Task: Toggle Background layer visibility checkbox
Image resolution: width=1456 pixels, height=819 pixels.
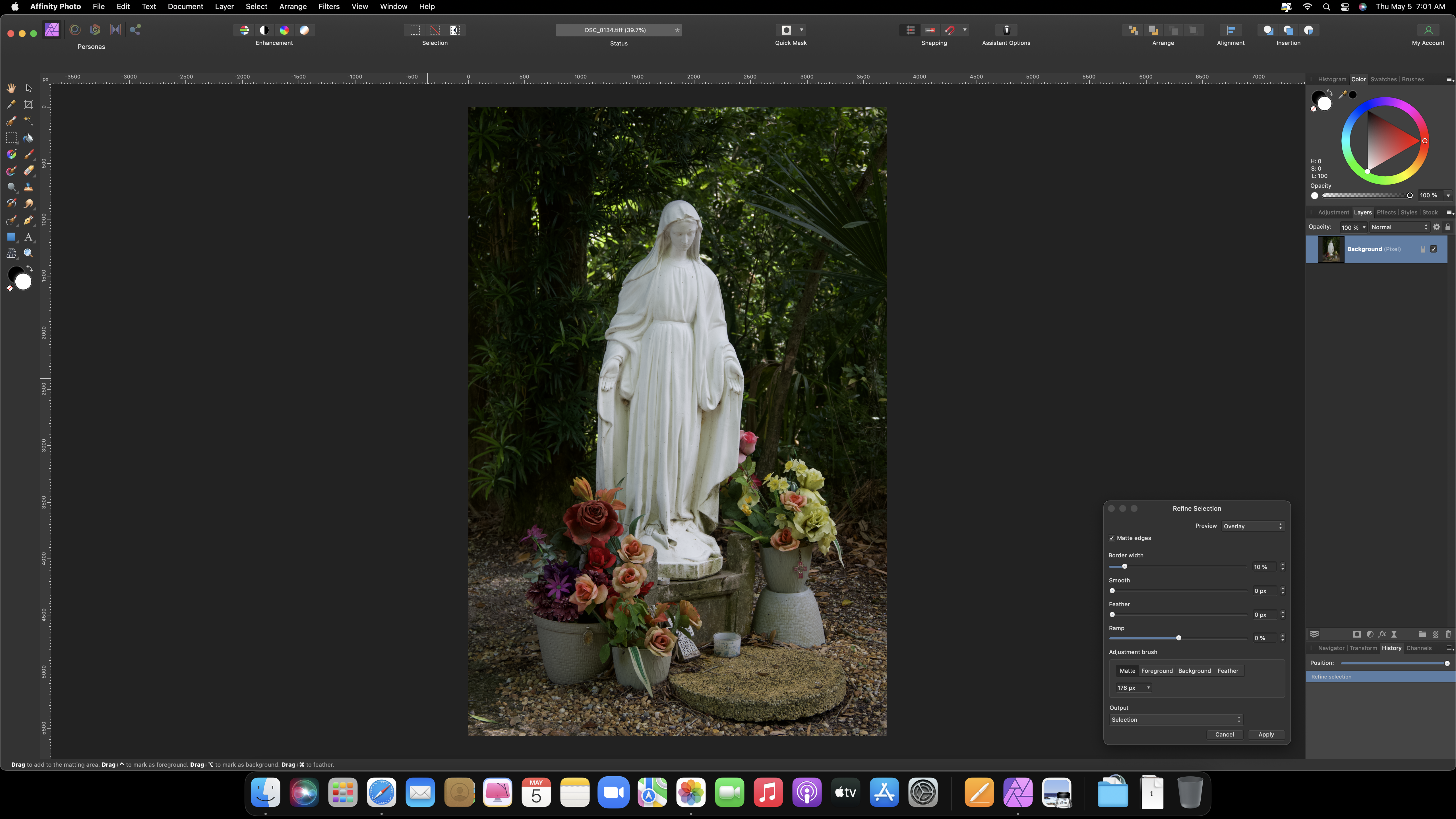Action: (1433, 249)
